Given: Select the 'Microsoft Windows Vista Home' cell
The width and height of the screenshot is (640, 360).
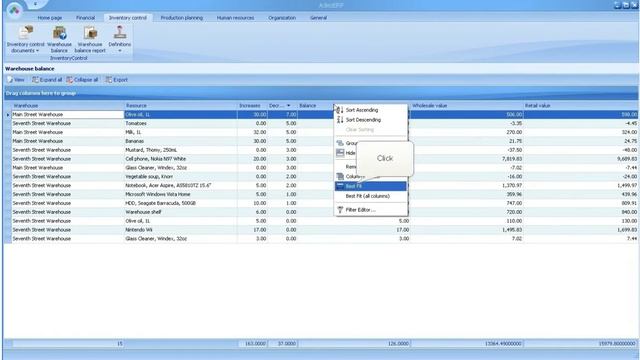Looking at the screenshot, I should (181, 194).
